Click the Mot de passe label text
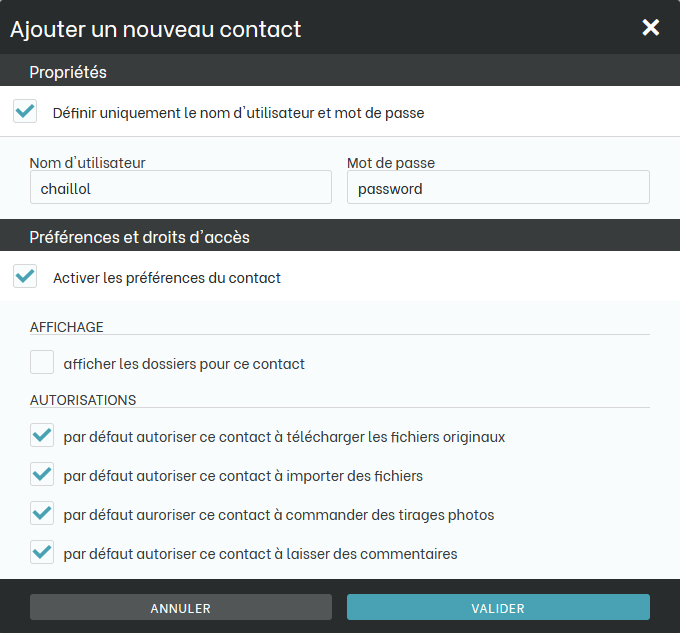This screenshot has width=680, height=633. 391,162
